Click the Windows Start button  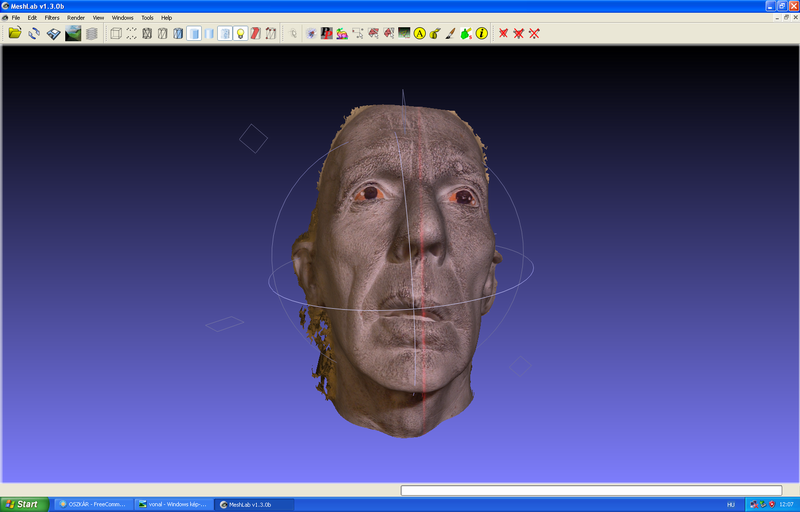point(24,504)
